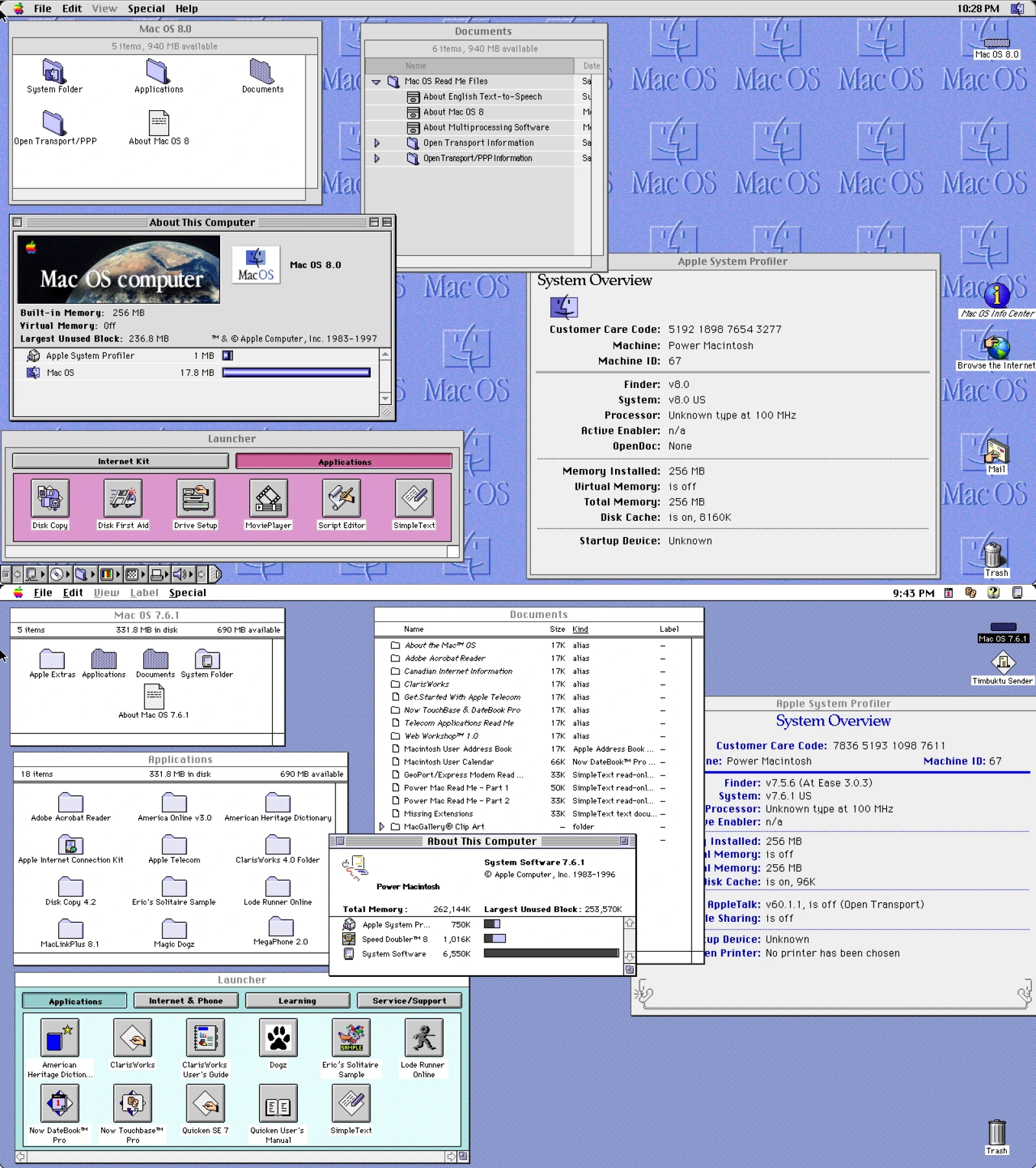
Task: Launch MoviePlayer from the Launcher
Action: 269,498
